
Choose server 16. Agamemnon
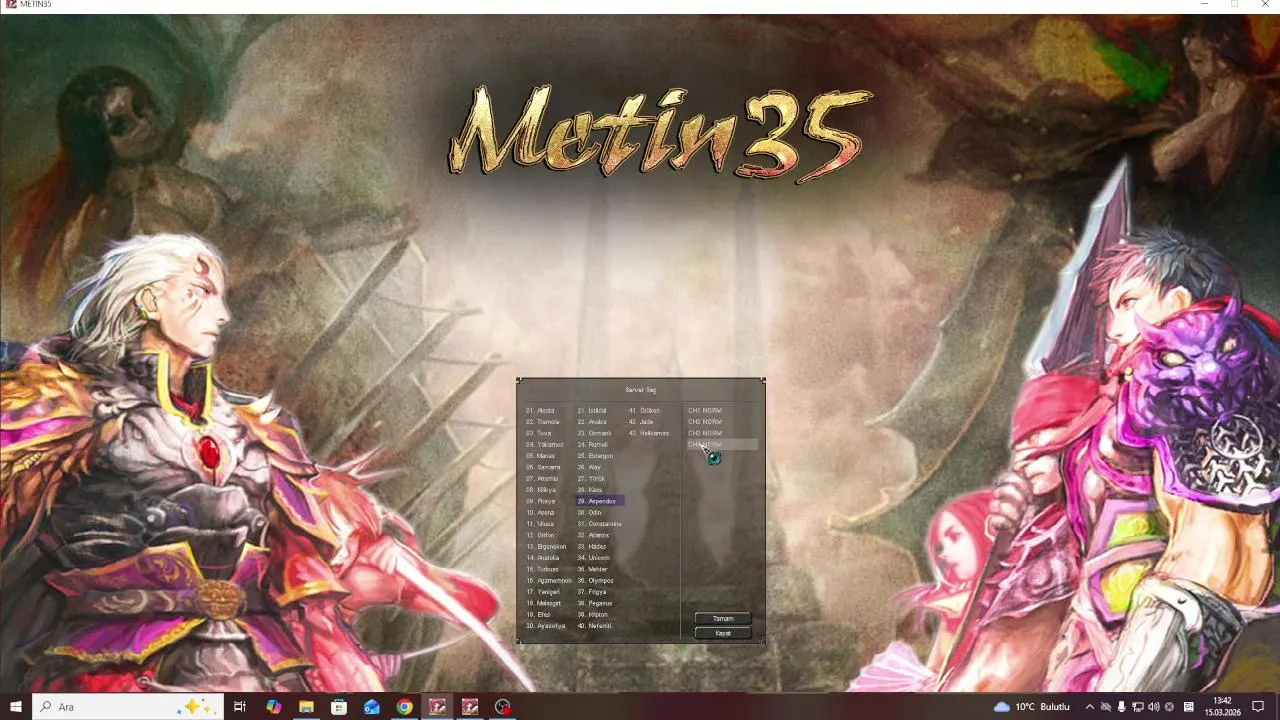[x=549, y=581]
